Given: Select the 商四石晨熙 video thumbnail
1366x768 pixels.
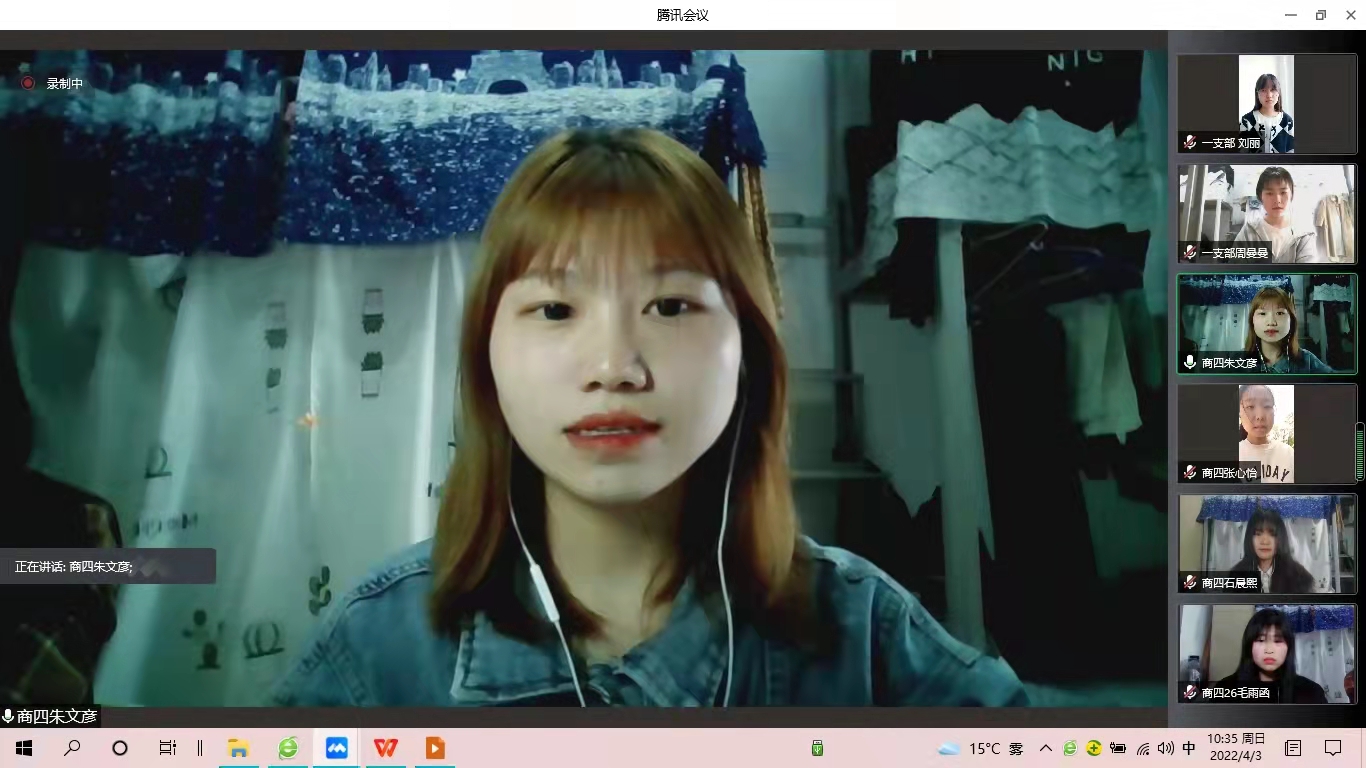Looking at the screenshot, I should click(x=1267, y=543).
